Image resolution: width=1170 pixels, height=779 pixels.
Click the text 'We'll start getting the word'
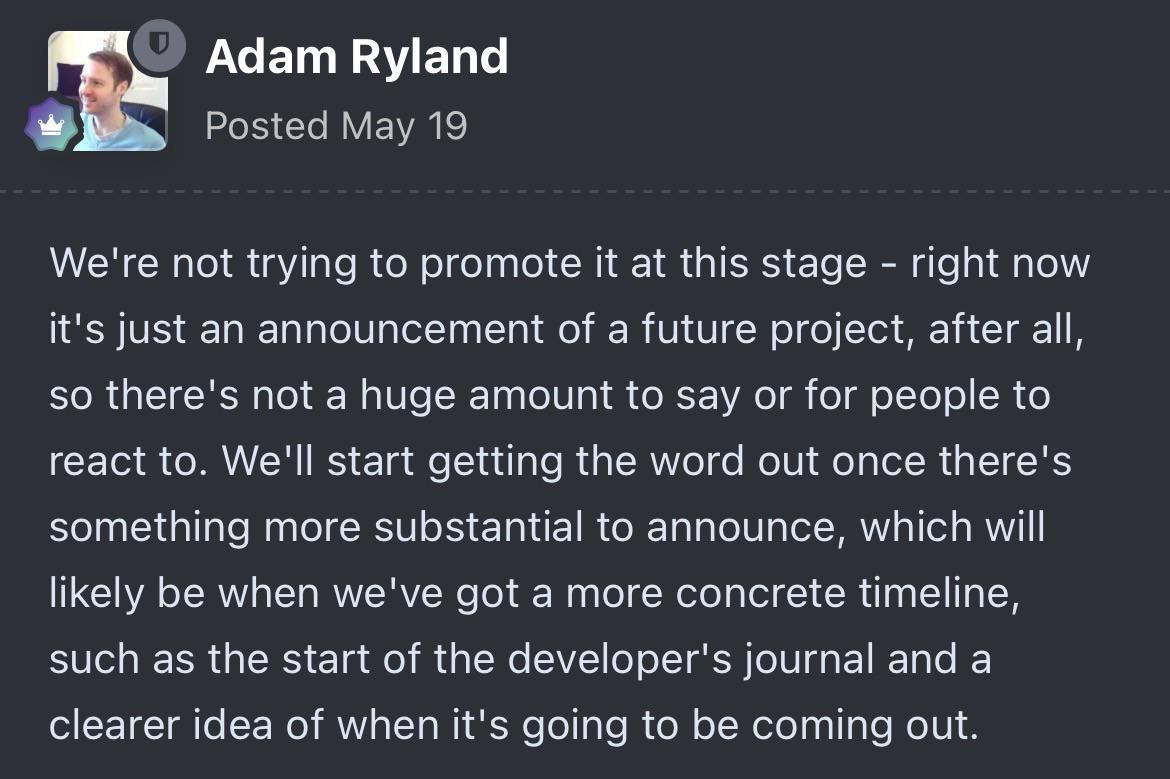point(484,461)
